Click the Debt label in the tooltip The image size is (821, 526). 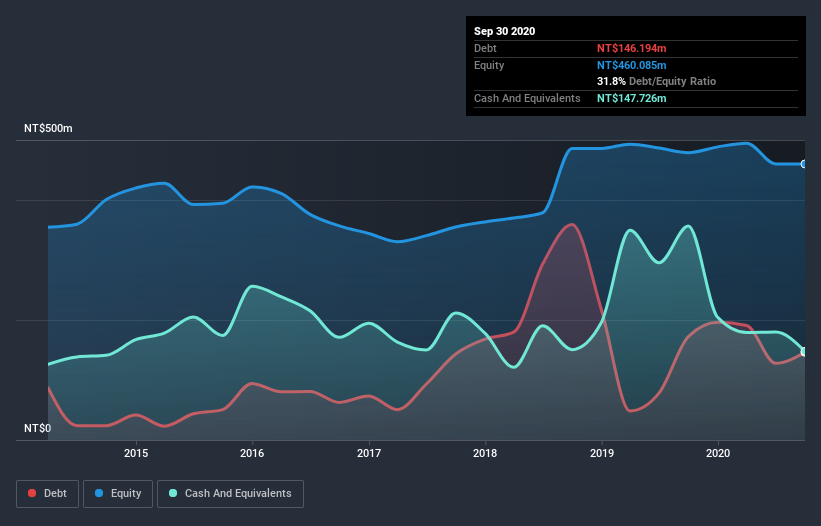pos(485,48)
